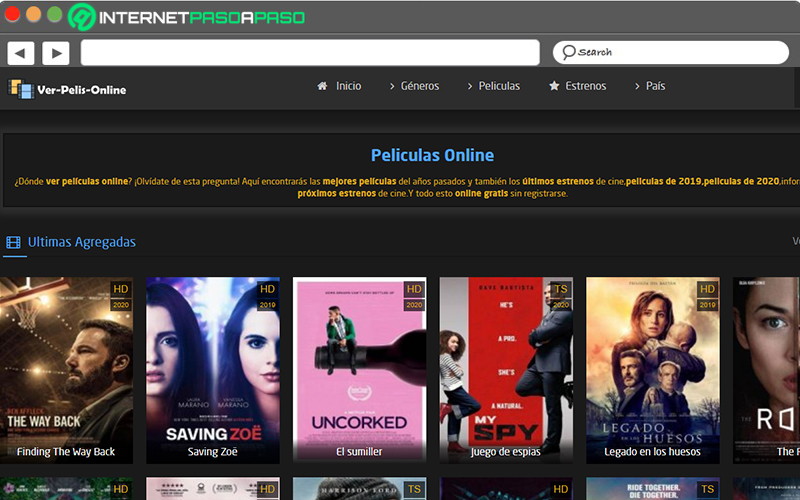
Task: Open the Legado en los Huesos poster
Action: click(653, 370)
